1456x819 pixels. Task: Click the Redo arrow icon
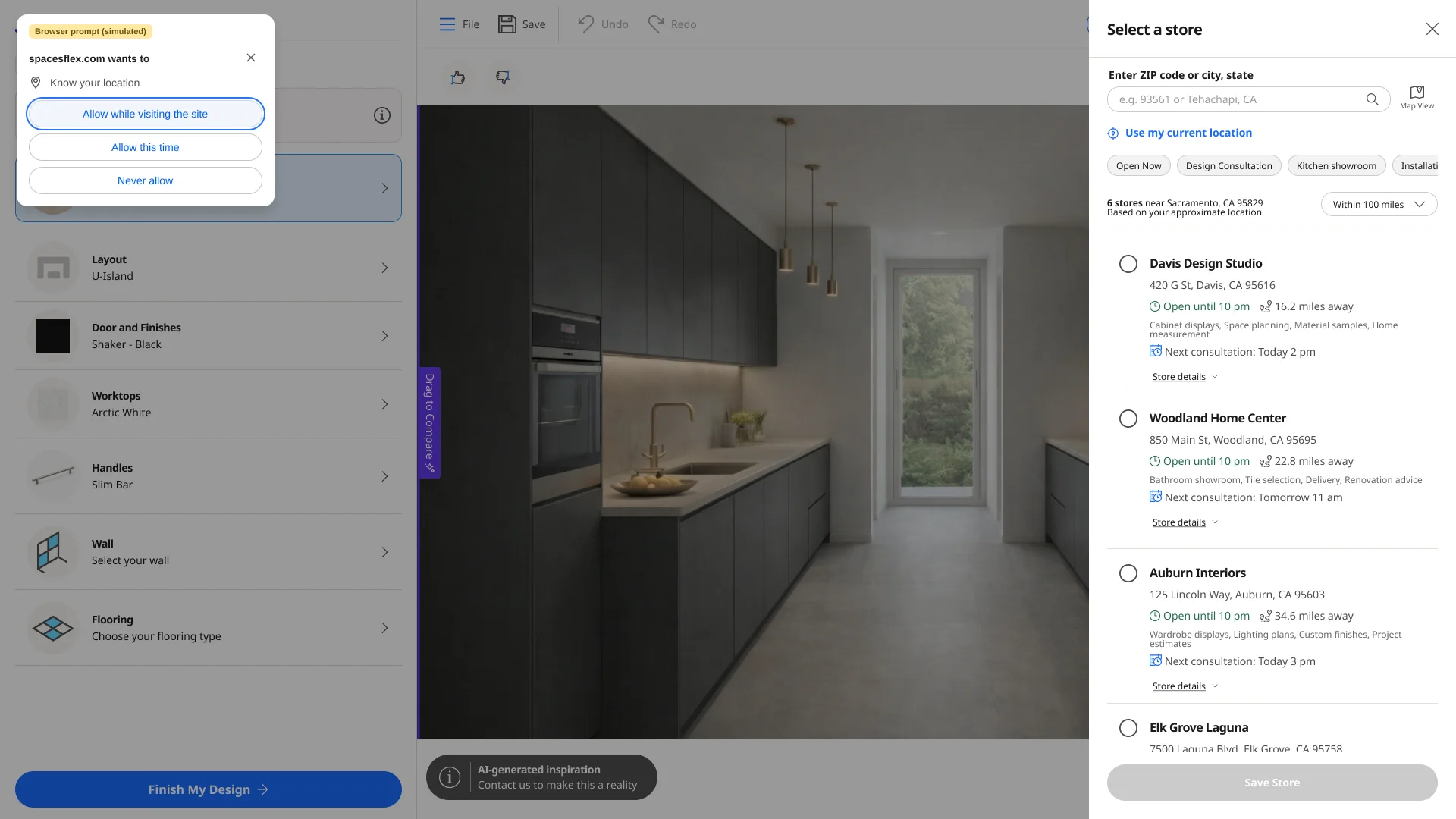(656, 24)
